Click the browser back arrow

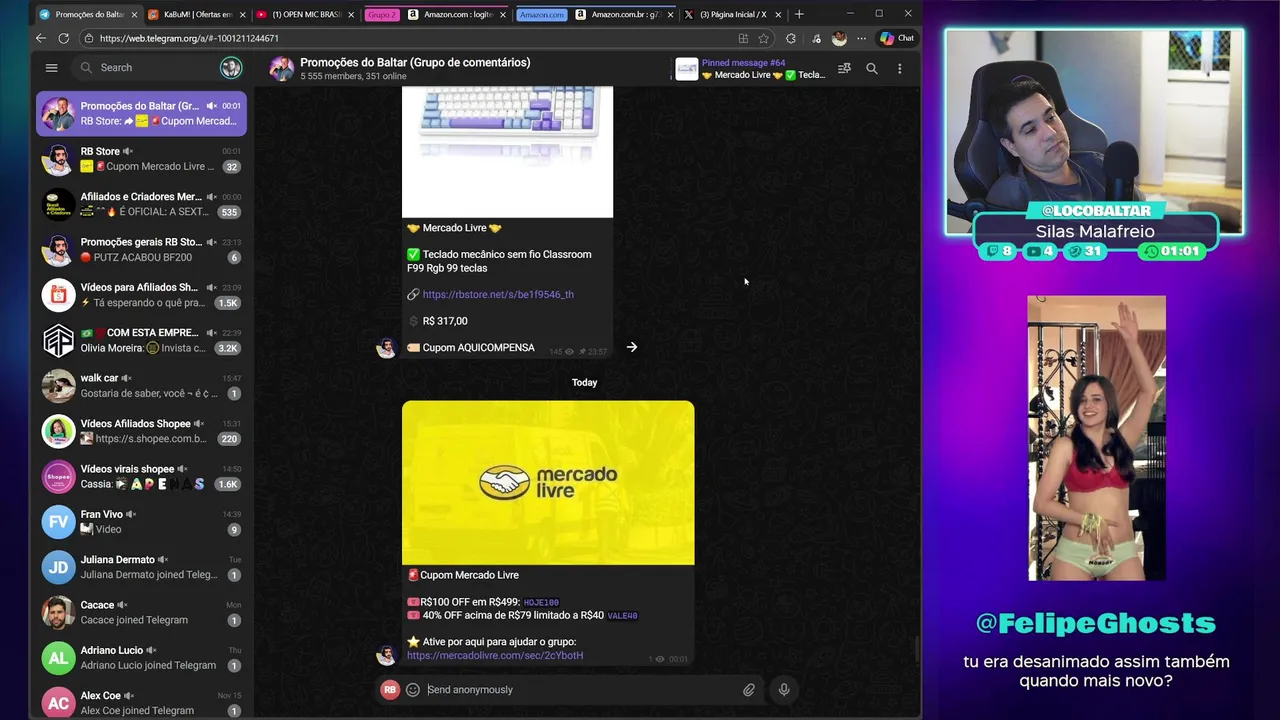(41, 38)
